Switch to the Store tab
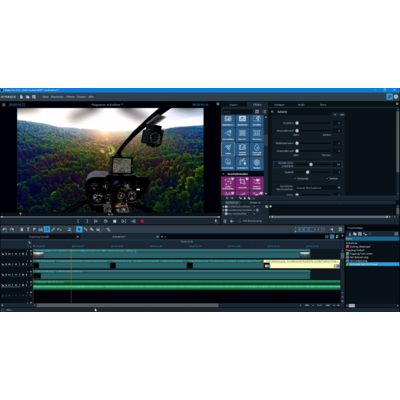The width and height of the screenshot is (400, 400). 323,105
